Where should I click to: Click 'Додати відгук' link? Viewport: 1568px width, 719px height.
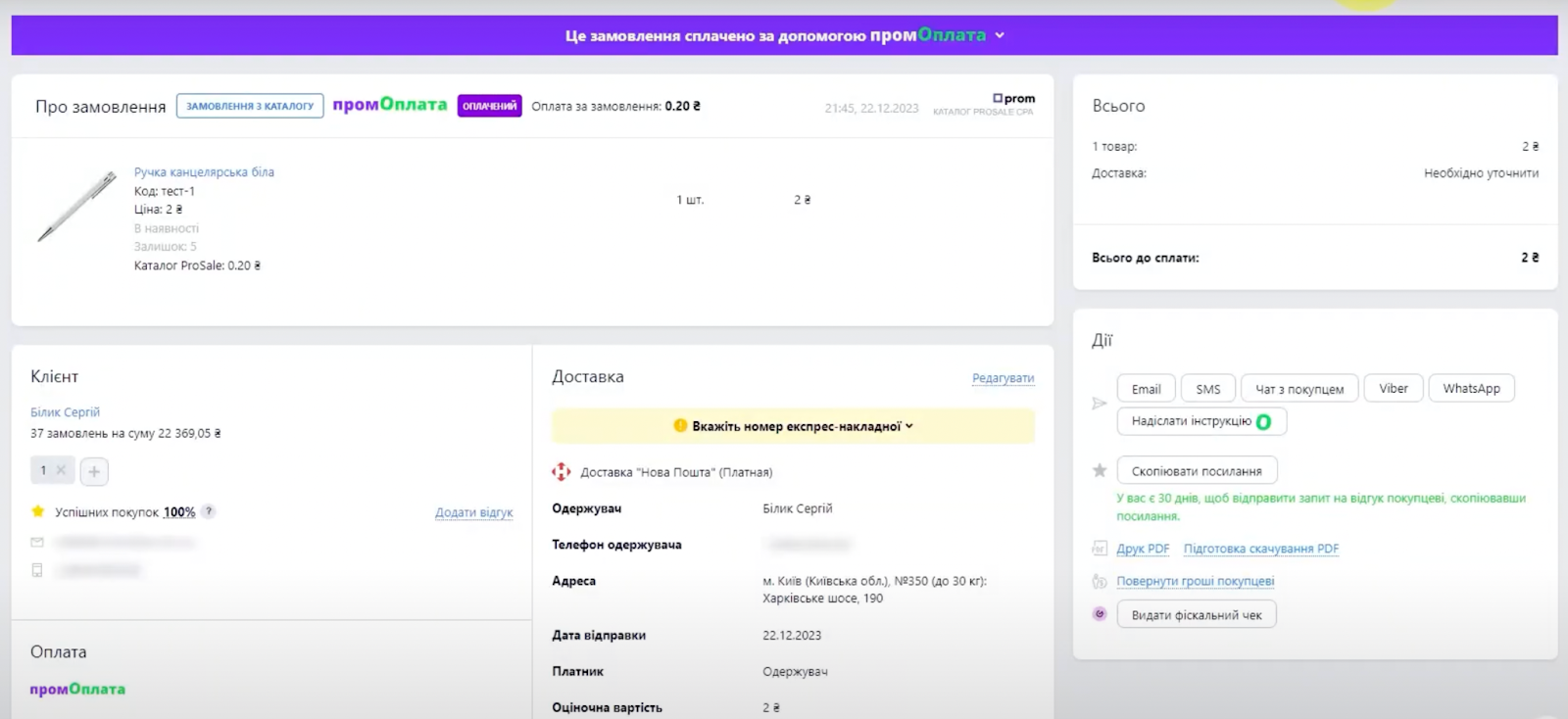[473, 512]
